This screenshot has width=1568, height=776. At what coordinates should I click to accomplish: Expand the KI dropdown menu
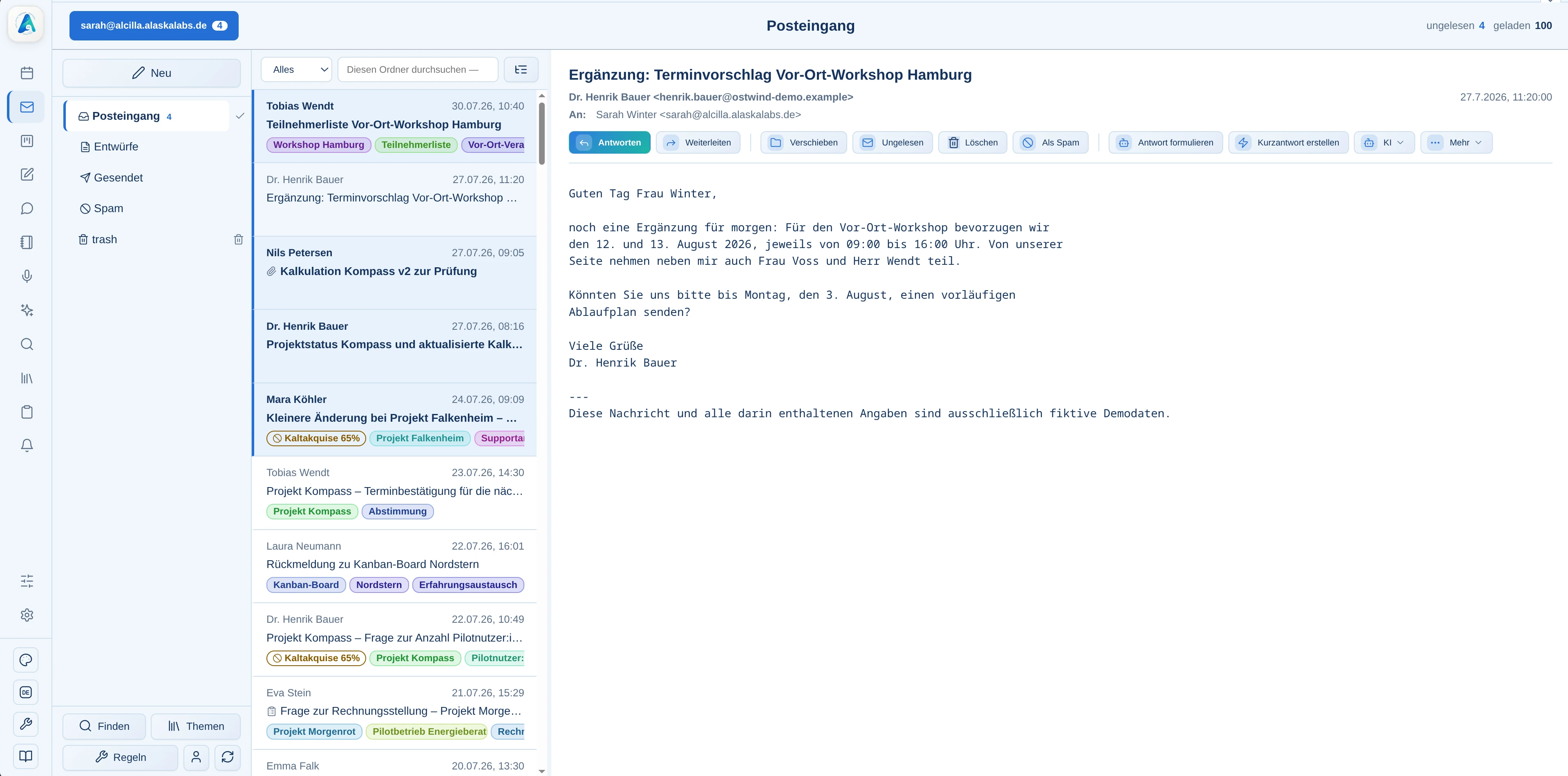pyautogui.click(x=1385, y=143)
